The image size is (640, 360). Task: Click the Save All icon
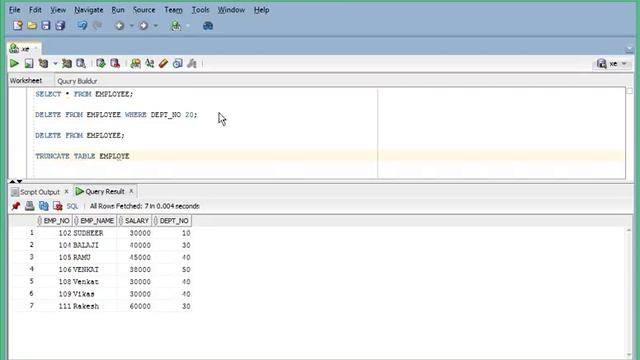tap(60, 26)
